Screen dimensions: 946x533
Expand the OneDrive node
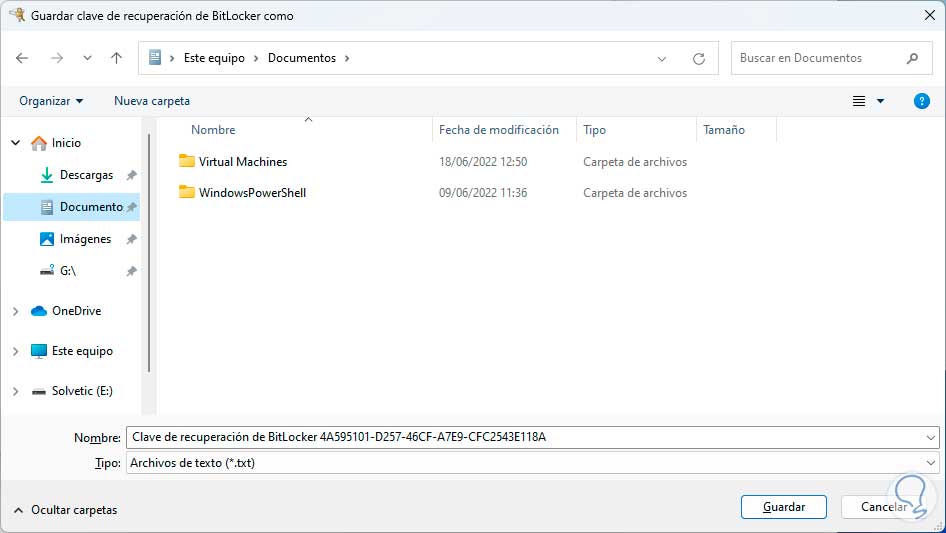tap(16, 311)
